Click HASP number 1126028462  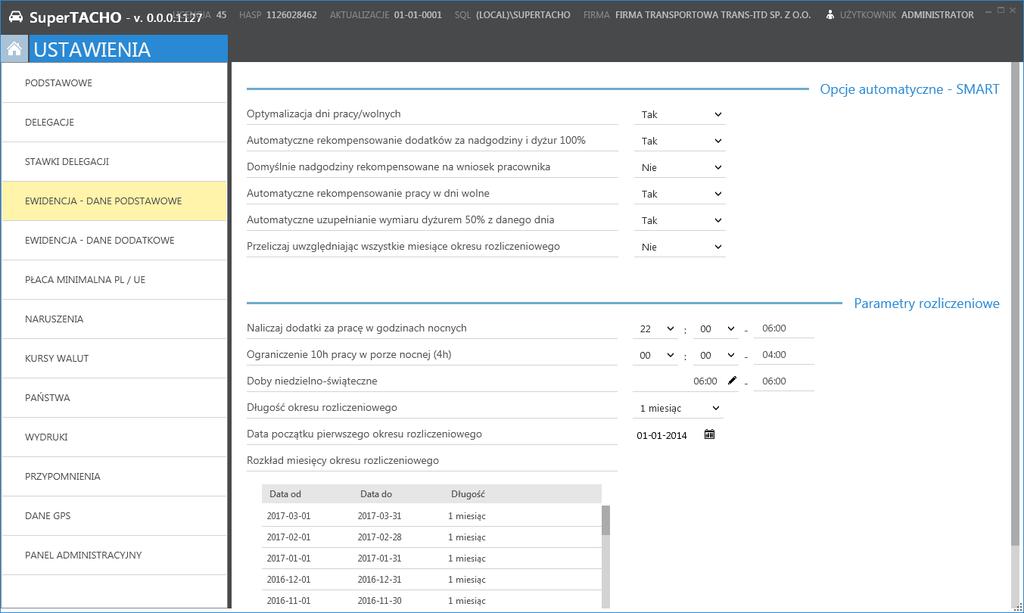291,14
